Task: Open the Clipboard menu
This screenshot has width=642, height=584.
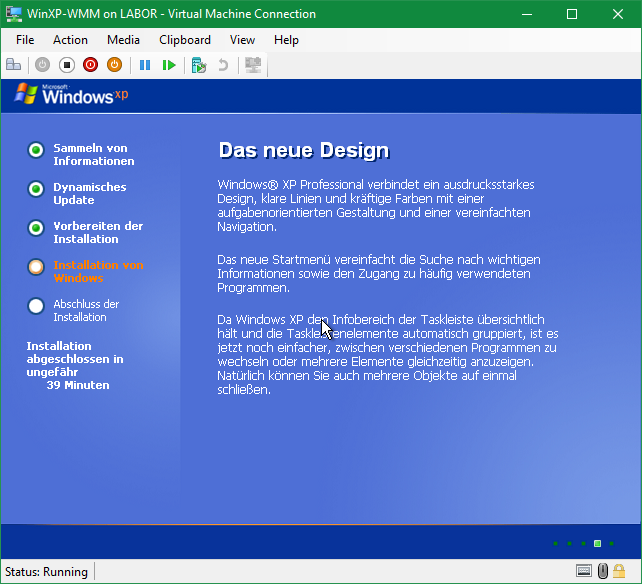Action: (185, 40)
